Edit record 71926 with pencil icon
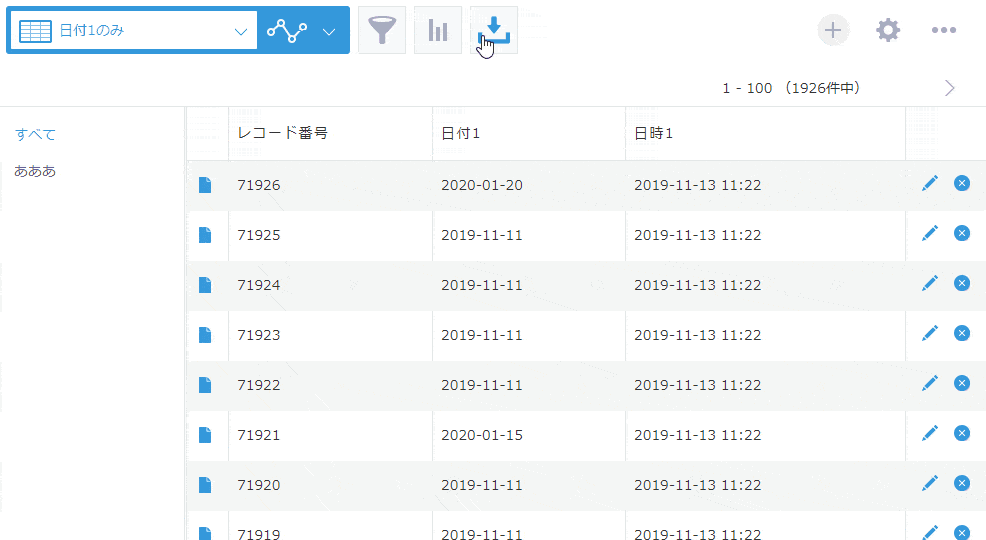Image resolution: width=986 pixels, height=540 pixels. click(930, 183)
